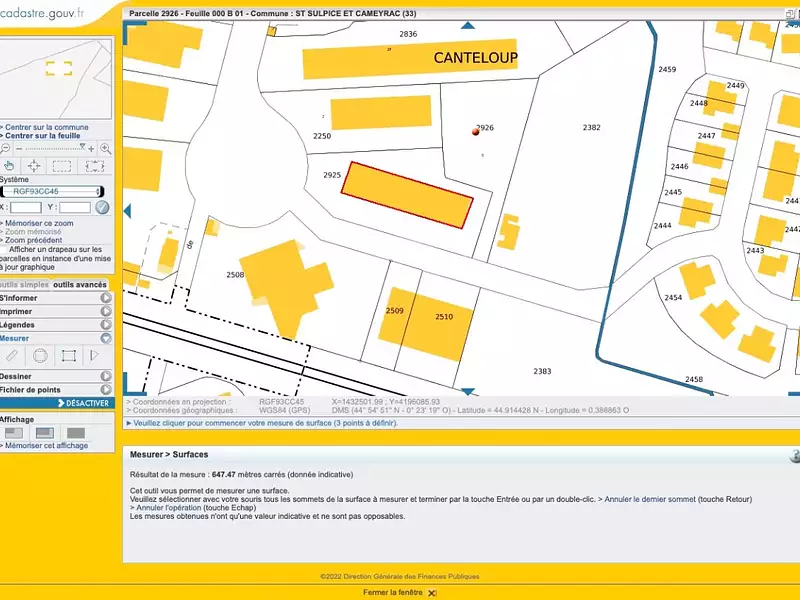Select the full-map Affichage layout icon
This screenshot has height=600, width=800.
tap(76, 433)
